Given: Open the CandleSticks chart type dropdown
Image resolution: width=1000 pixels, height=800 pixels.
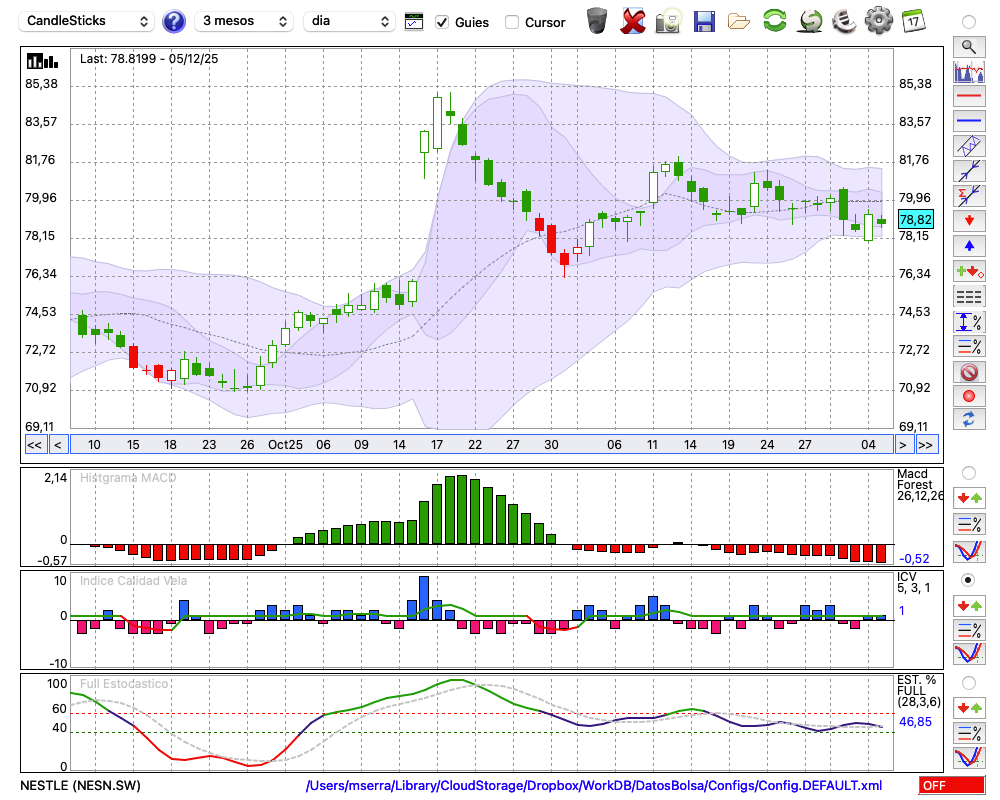Looking at the screenshot, I should 88,21.
